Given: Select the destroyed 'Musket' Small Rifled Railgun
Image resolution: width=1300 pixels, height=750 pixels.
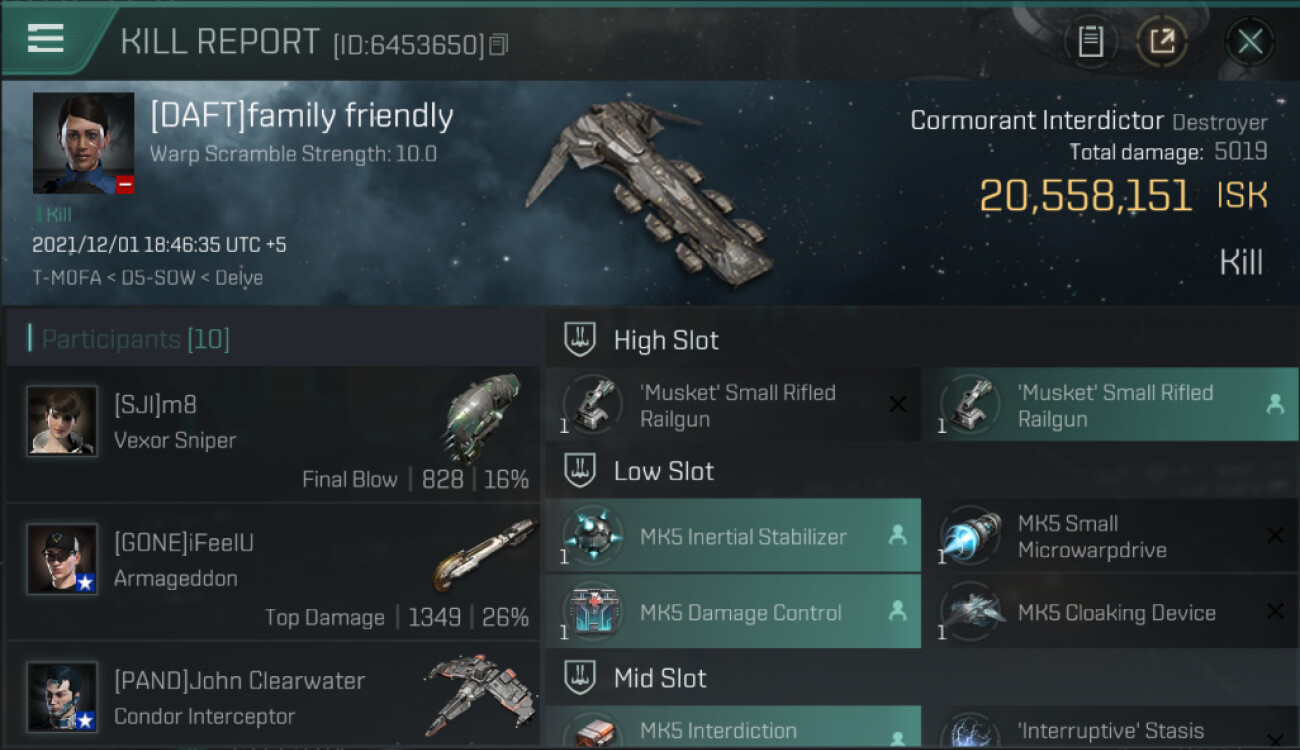Looking at the screenshot, I should click(733, 405).
